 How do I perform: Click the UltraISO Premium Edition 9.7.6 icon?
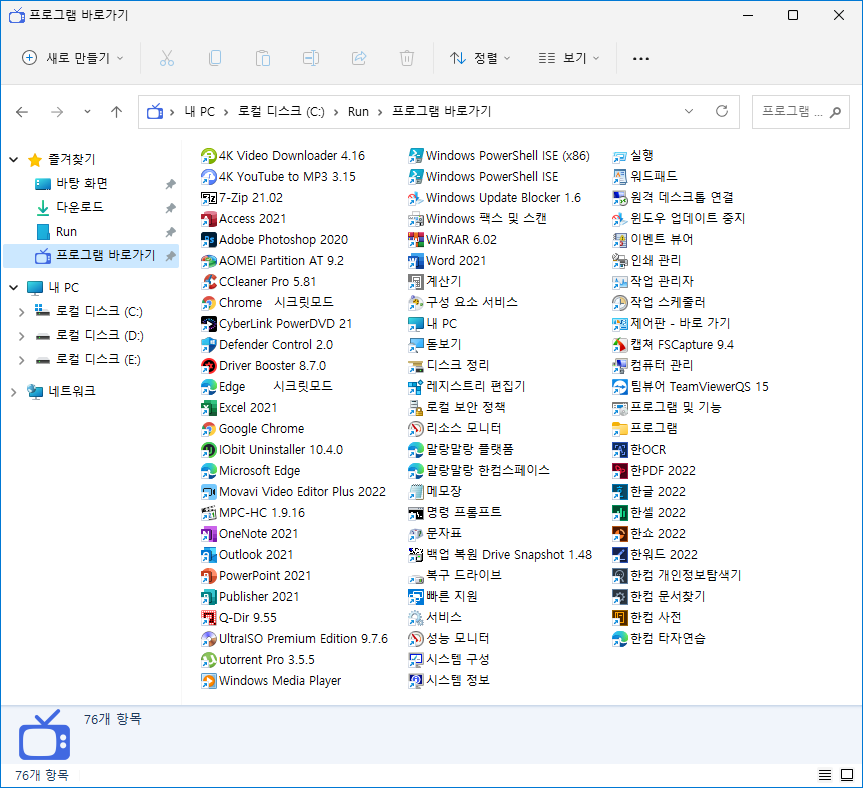click(x=209, y=639)
